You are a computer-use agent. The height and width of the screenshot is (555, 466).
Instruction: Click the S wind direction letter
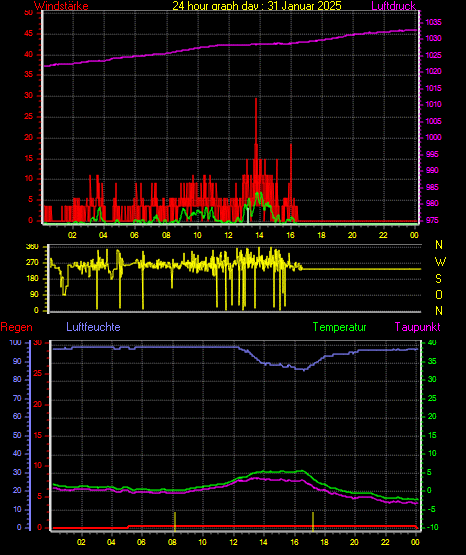[x=438, y=279]
